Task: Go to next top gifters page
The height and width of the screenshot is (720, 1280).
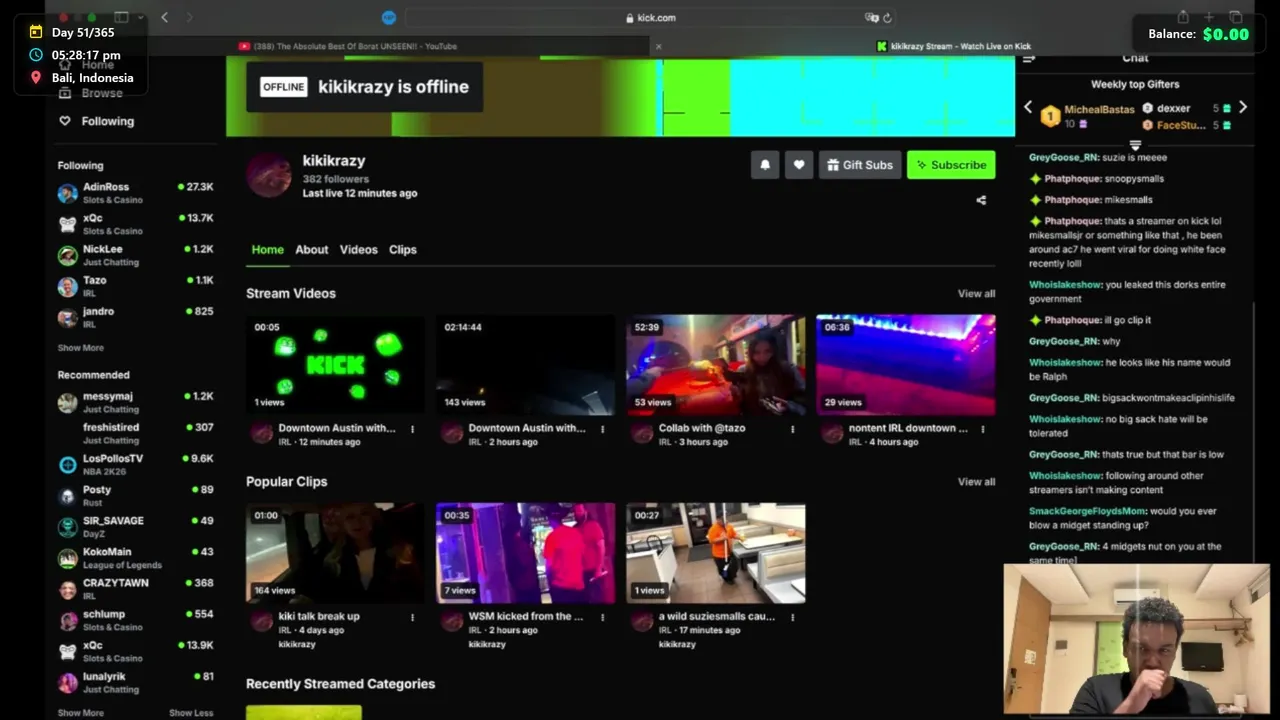Action: 1243,107
